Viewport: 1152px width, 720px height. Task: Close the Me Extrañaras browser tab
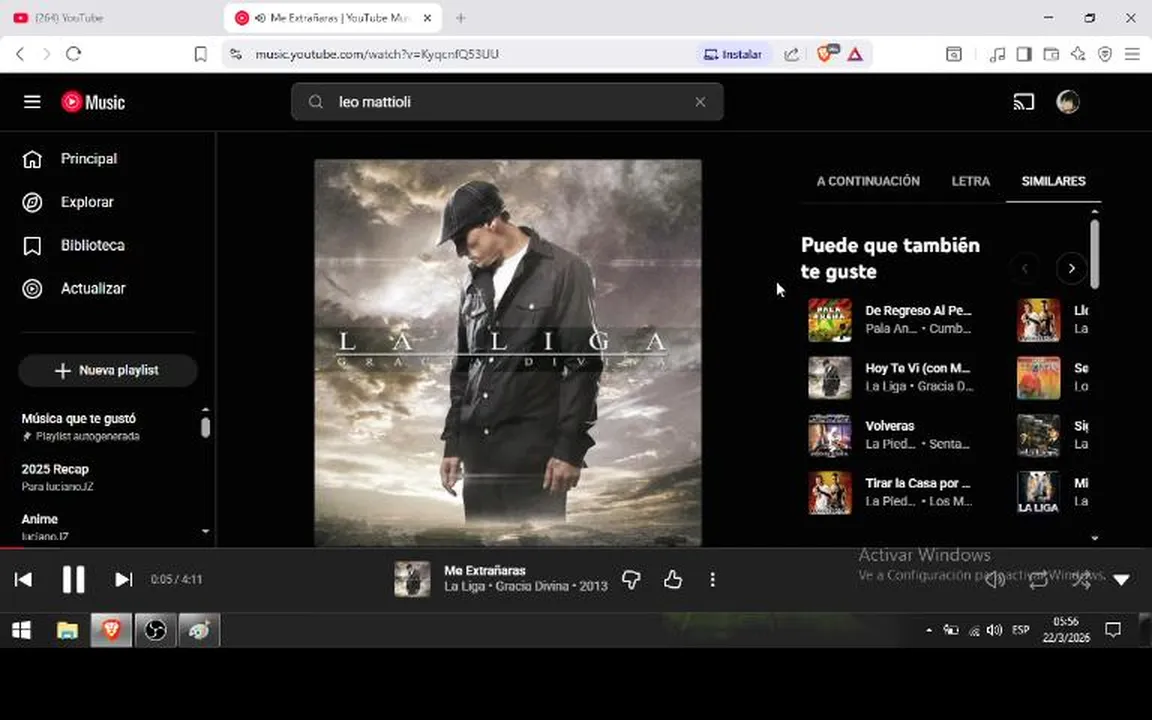click(x=427, y=18)
